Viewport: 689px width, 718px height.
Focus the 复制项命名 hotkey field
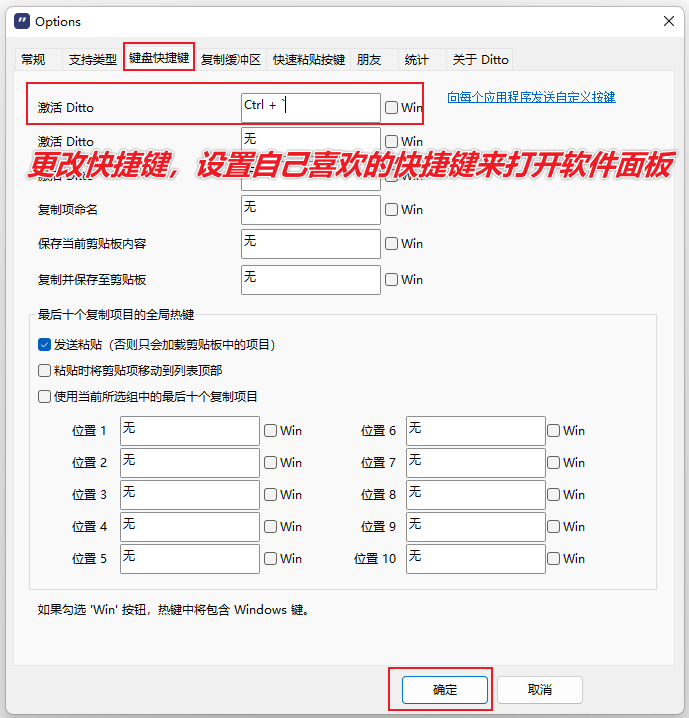[311, 210]
